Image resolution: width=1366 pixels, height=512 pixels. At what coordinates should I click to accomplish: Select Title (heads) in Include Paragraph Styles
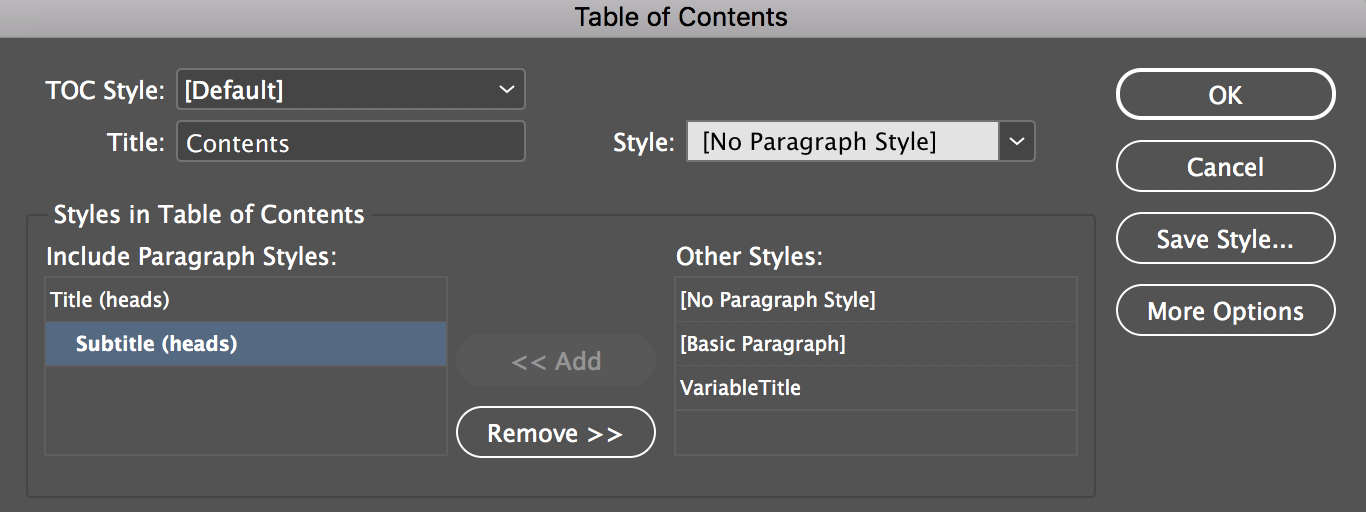click(x=246, y=299)
